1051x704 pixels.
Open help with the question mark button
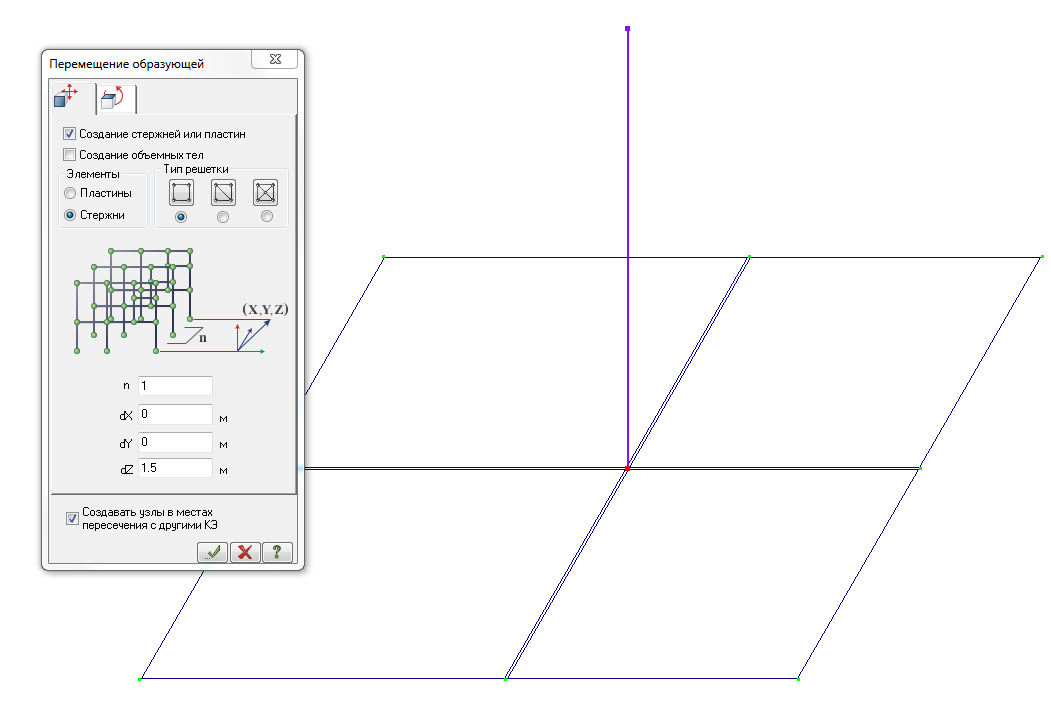pyautogui.click(x=277, y=552)
